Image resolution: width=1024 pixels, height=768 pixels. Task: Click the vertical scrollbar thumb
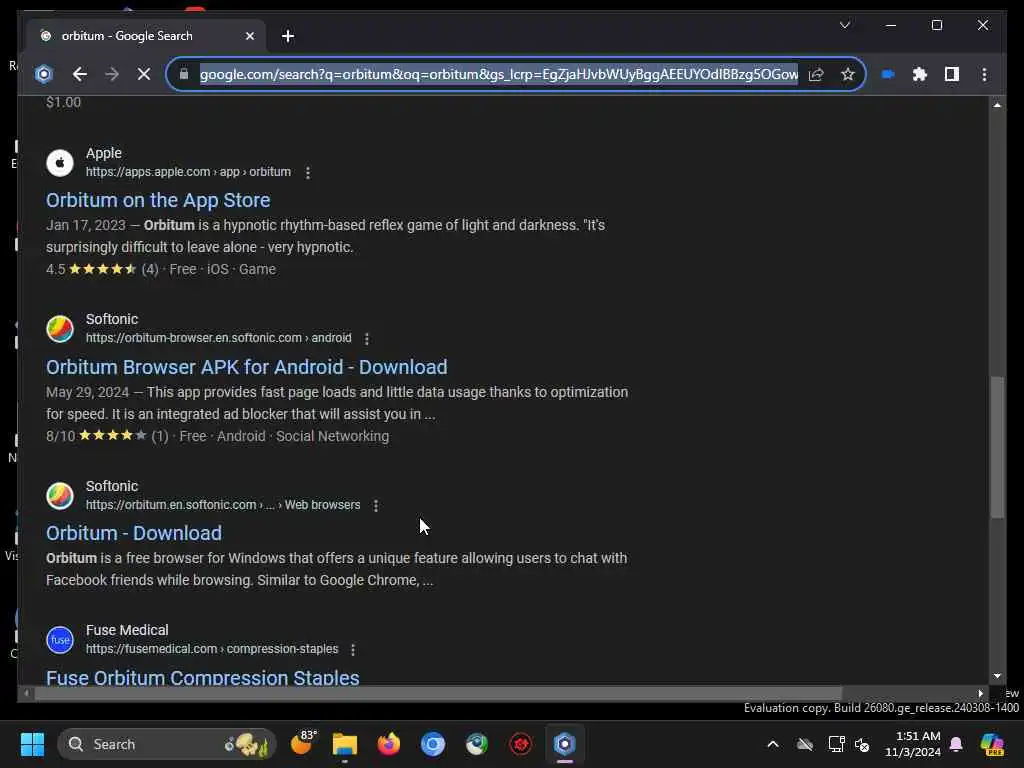tap(997, 447)
